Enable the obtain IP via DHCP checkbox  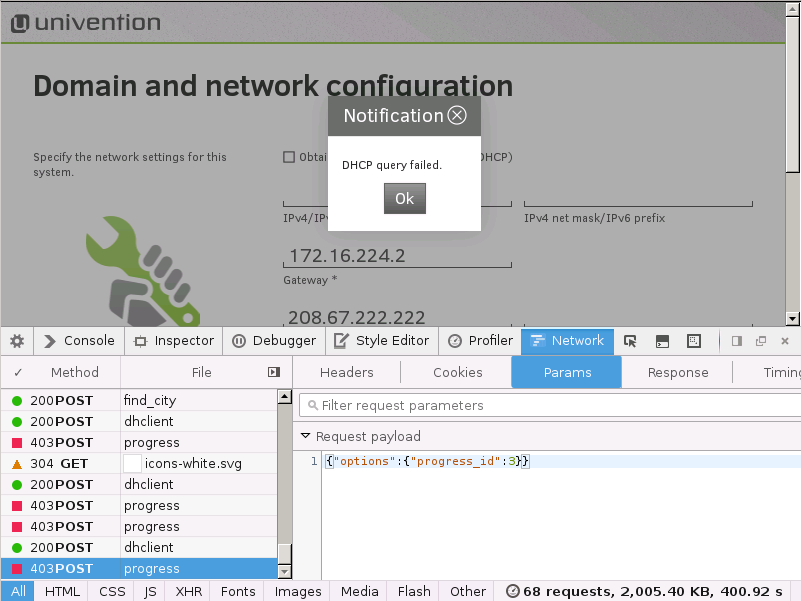coord(289,157)
